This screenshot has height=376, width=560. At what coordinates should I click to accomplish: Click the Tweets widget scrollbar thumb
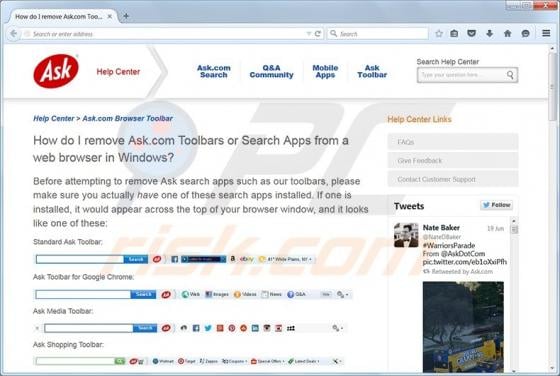514,229
